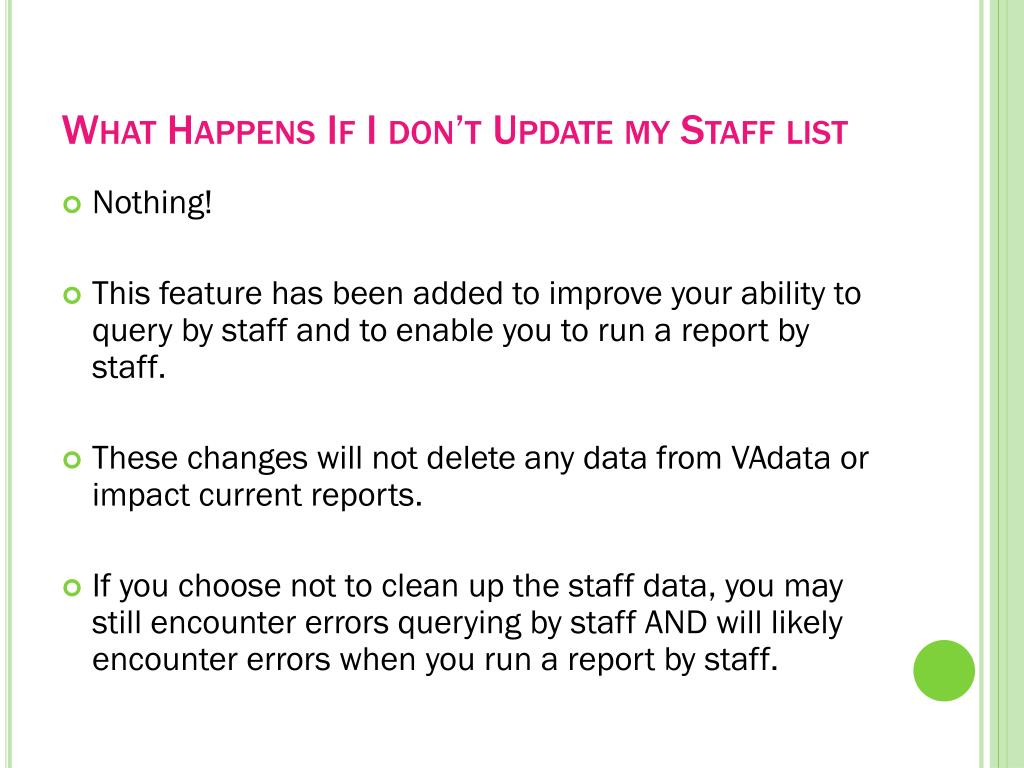This screenshot has width=1024, height=768.
Task: Click the bullet beside "These changes will not delete"
Action: click(72, 460)
